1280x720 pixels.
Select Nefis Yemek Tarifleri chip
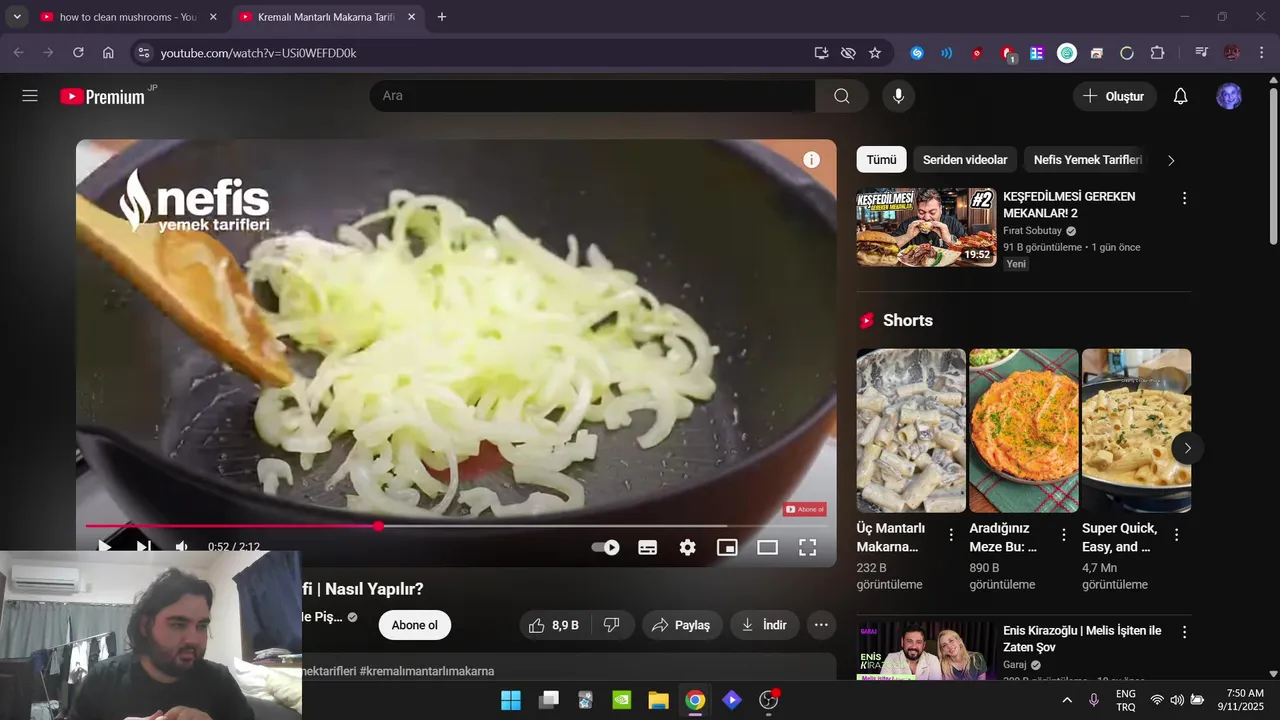pyautogui.click(x=1087, y=160)
